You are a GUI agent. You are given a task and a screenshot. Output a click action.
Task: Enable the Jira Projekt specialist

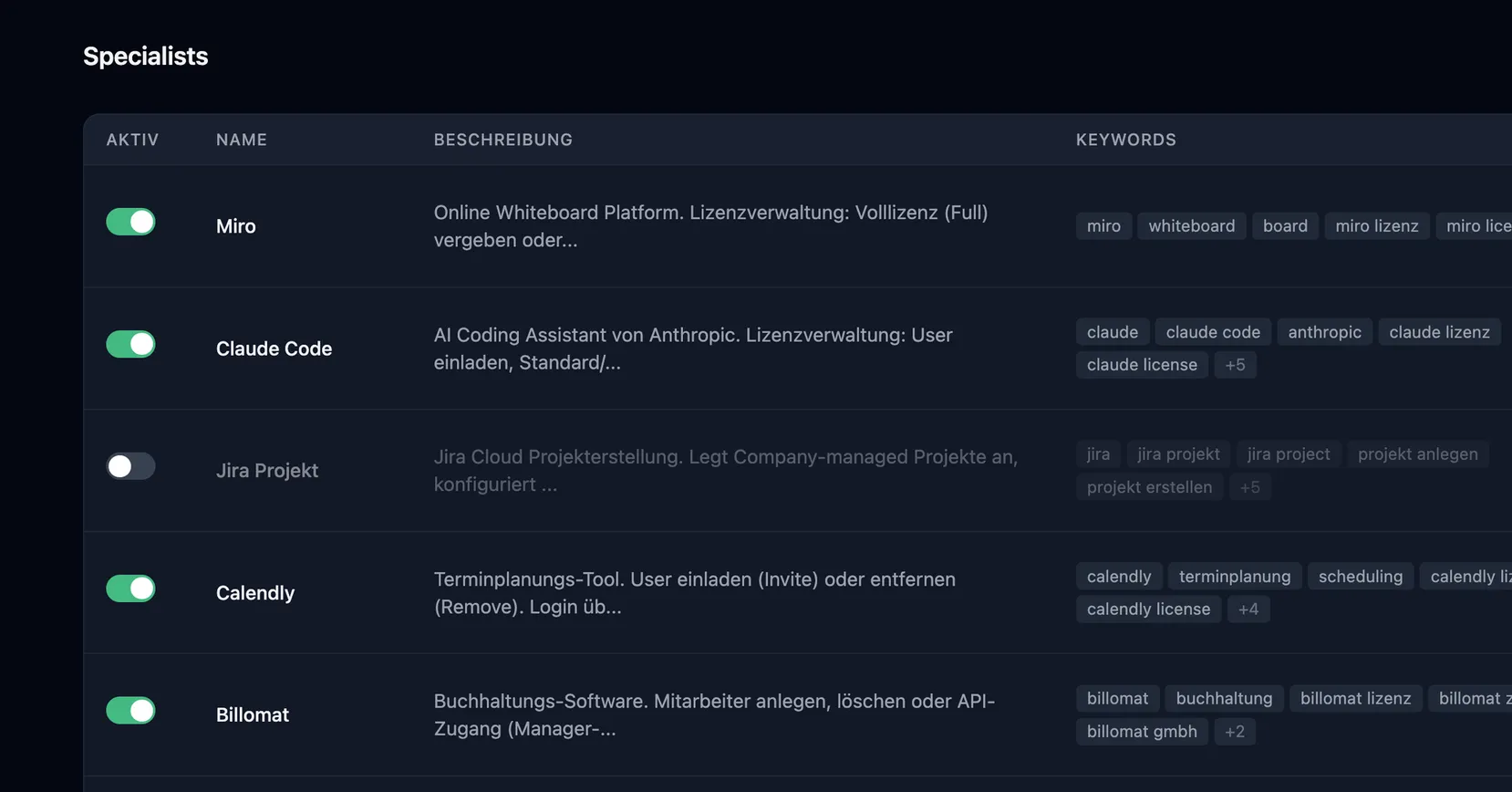pos(130,466)
